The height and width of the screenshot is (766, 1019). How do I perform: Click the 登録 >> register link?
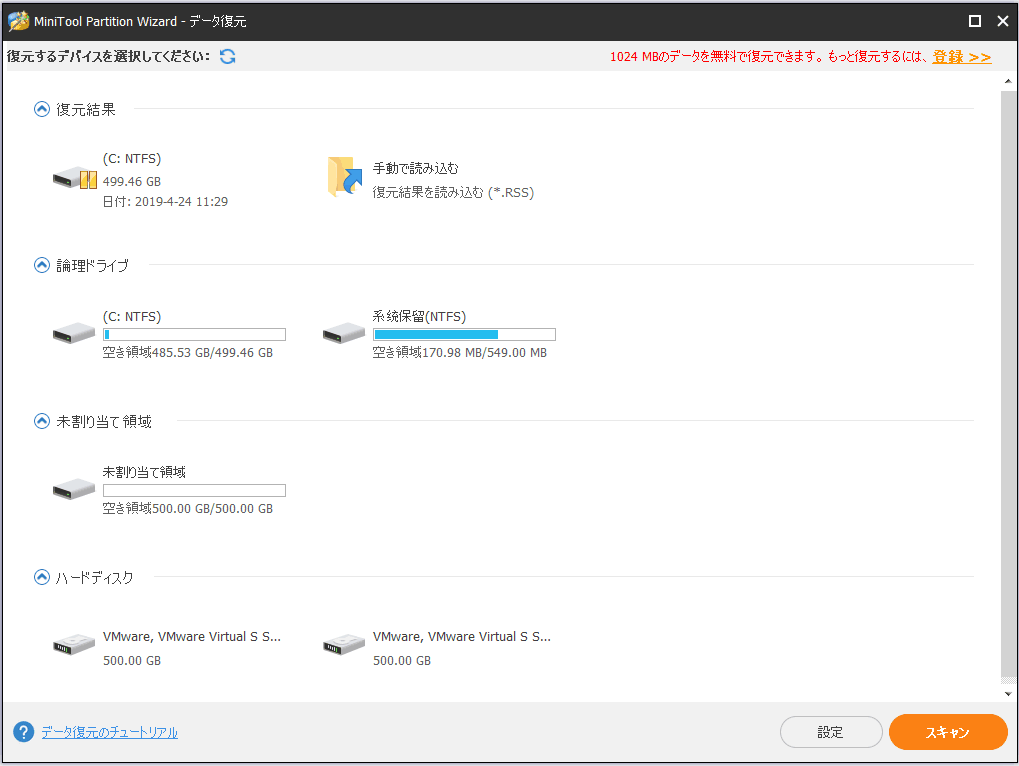pyautogui.click(x=962, y=57)
